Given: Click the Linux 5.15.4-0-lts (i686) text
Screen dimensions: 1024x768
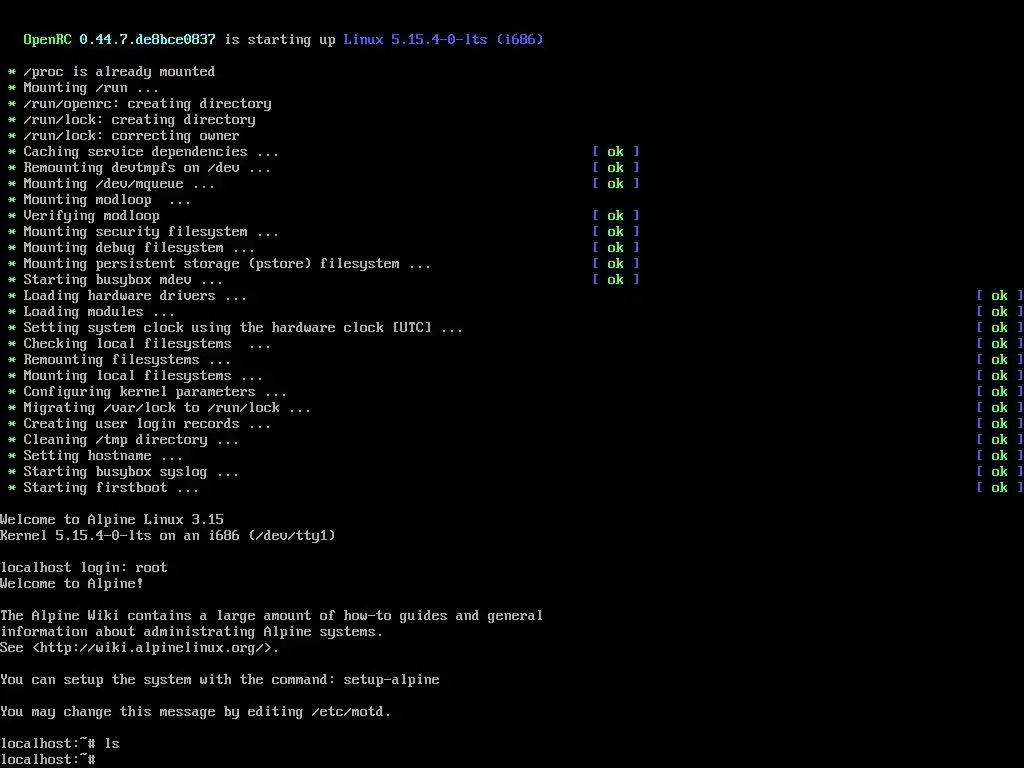Looking at the screenshot, I should pyautogui.click(x=443, y=39).
